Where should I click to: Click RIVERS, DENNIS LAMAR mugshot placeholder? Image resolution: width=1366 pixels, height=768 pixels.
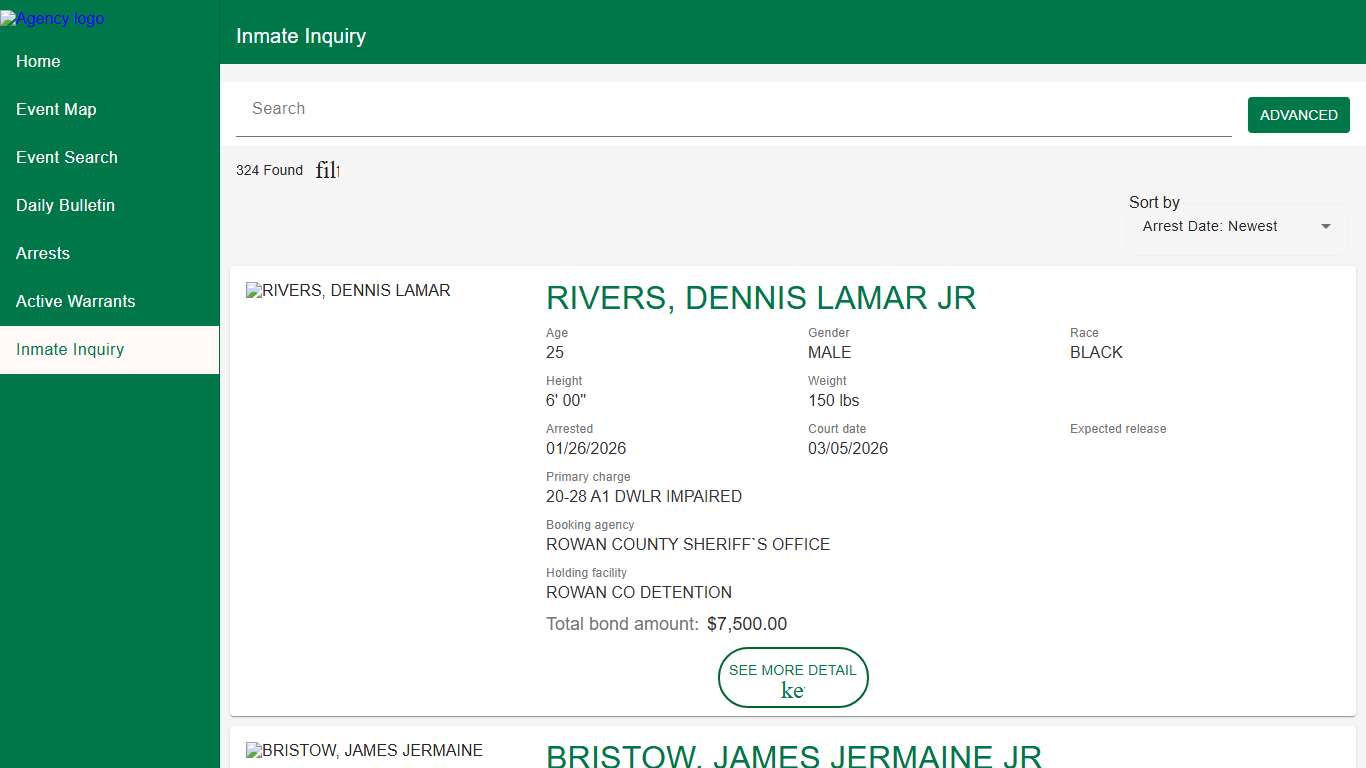[x=348, y=290]
